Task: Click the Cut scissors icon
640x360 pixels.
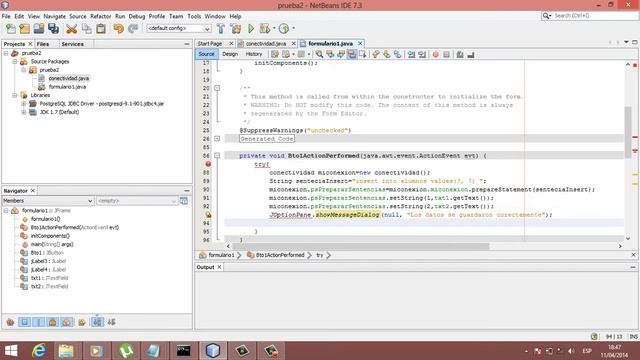Action: (71, 29)
